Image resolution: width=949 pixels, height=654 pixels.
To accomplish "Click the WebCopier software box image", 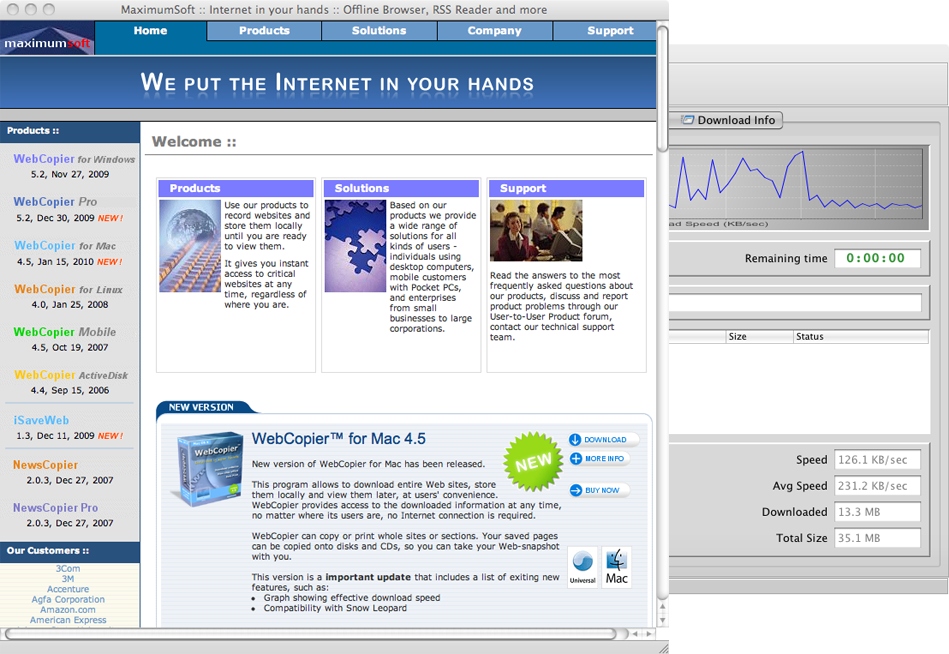I will click(210, 469).
